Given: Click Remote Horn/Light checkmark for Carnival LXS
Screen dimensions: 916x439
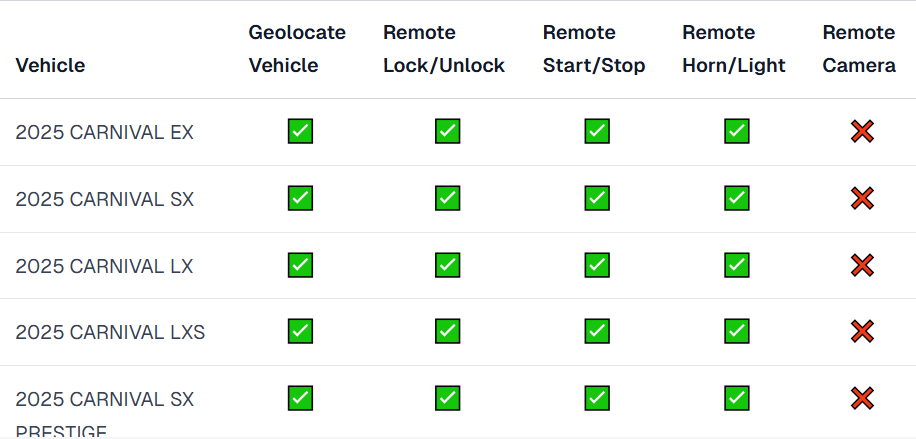Looking at the screenshot, I should [x=737, y=331].
